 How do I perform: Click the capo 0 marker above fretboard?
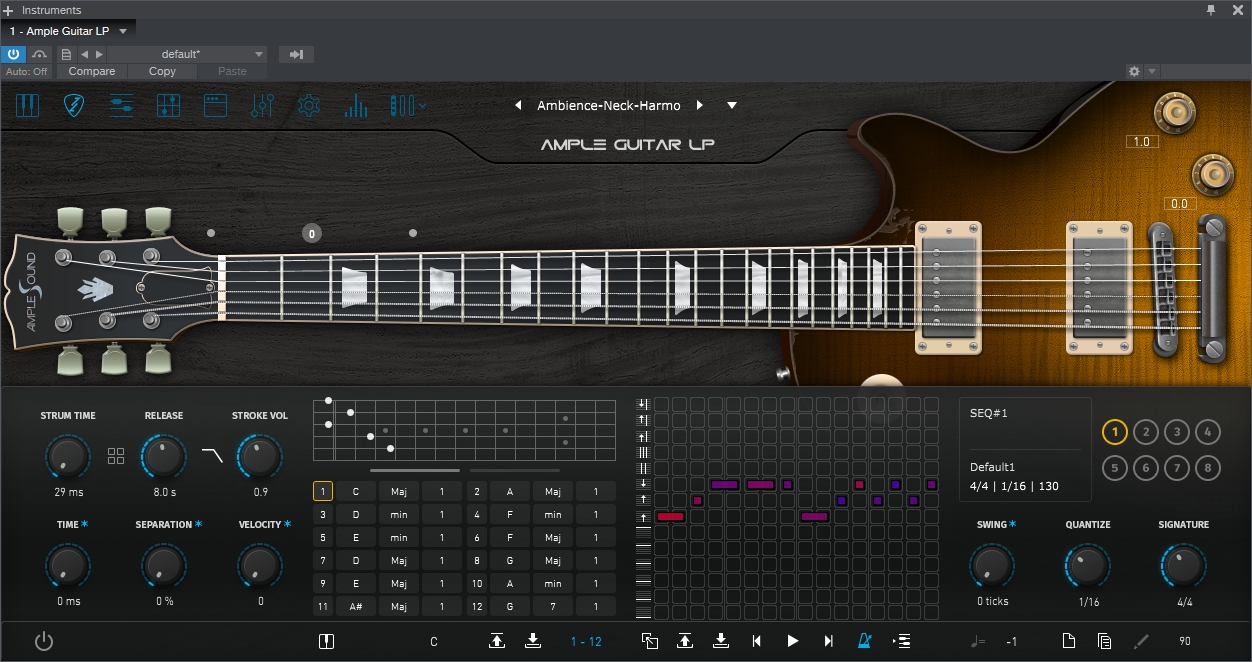click(312, 234)
